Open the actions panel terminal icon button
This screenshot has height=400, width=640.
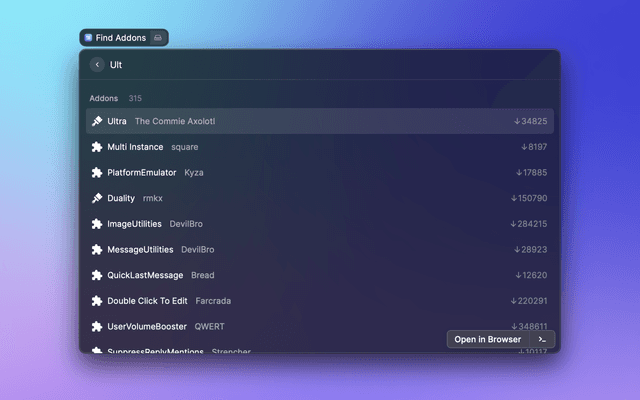click(542, 339)
